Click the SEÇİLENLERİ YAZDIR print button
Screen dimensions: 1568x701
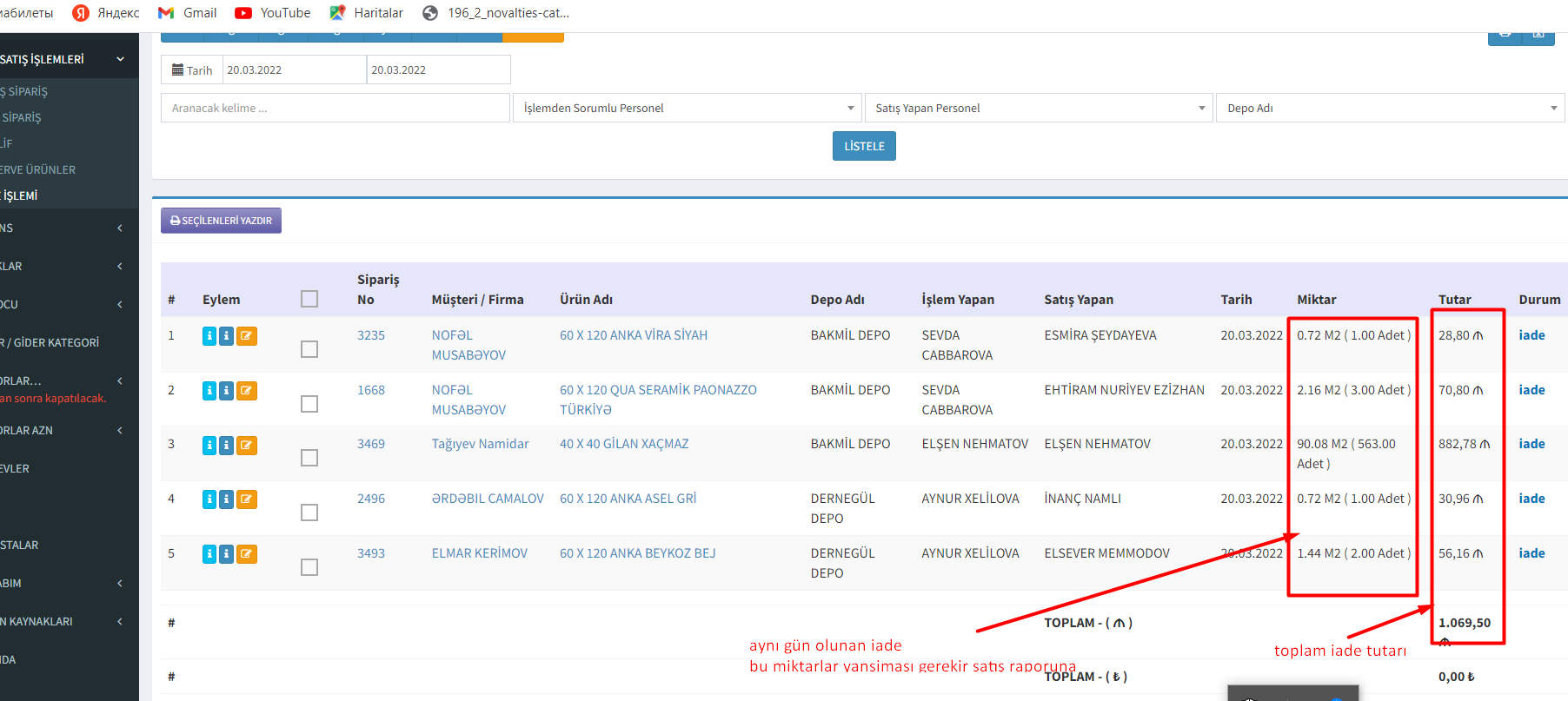pyautogui.click(x=221, y=221)
